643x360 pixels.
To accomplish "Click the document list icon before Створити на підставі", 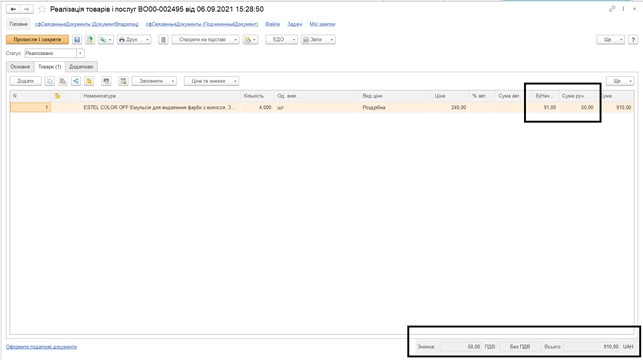I will point(163,40).
